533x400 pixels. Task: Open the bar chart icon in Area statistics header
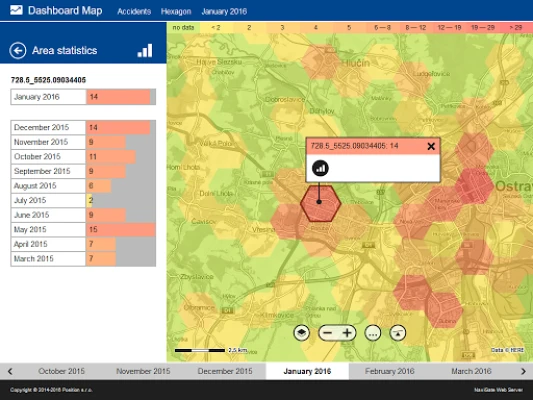click(145, 51)
